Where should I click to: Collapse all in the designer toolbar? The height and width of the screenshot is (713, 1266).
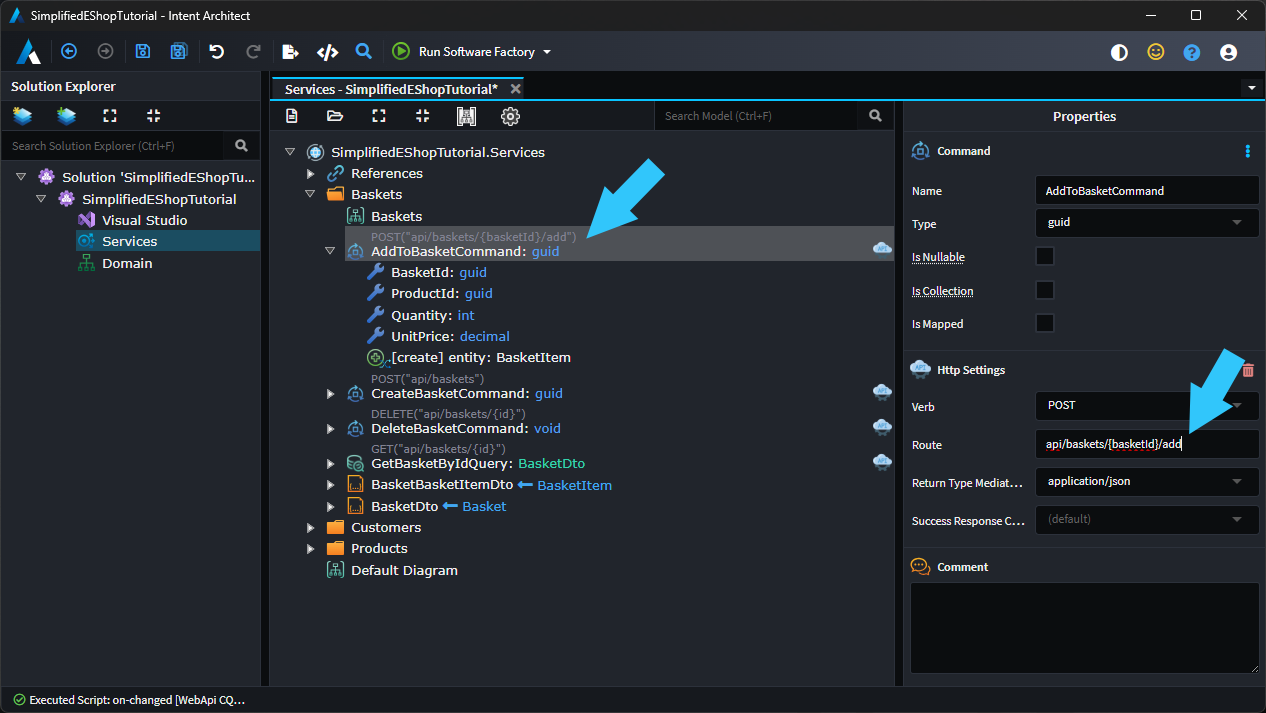422,116
